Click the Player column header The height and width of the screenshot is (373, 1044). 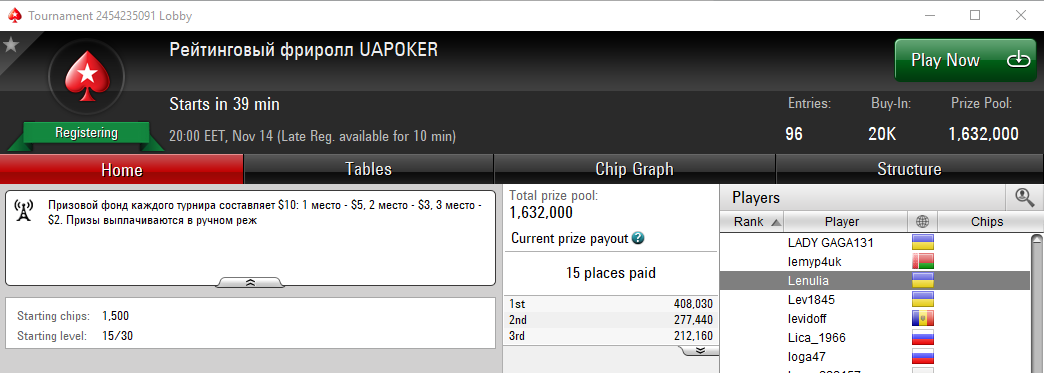[x=842, y=222]
